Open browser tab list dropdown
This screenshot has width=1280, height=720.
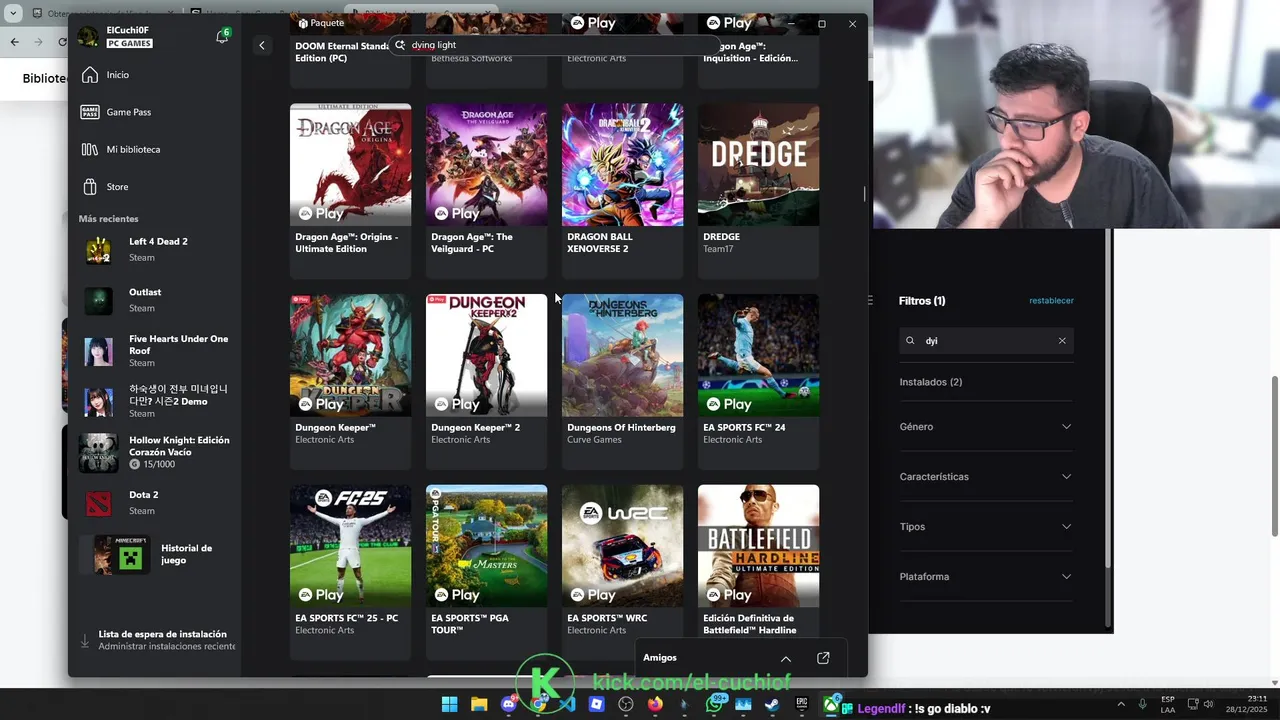[15, 14]
